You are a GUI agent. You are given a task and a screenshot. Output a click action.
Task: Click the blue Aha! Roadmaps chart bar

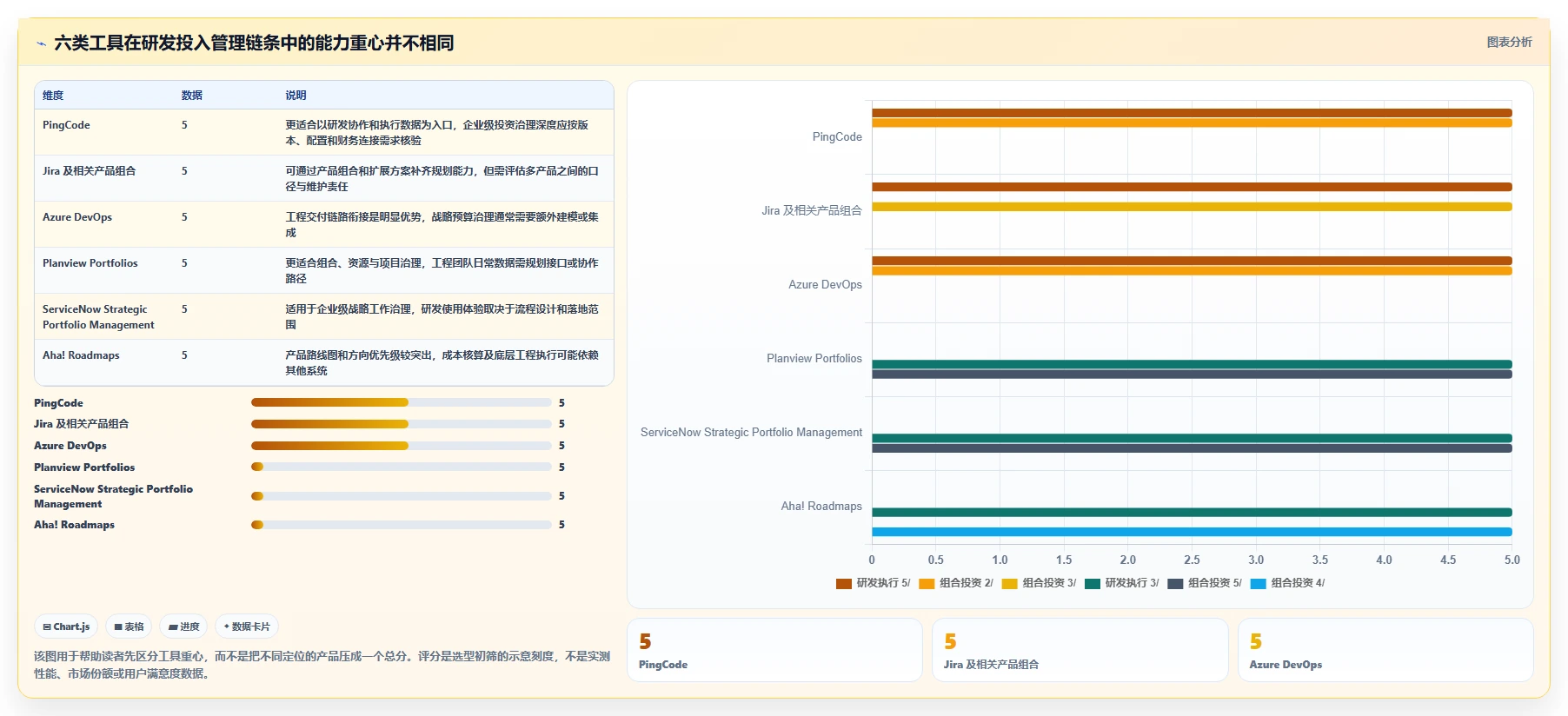[x=1192, y=532]
